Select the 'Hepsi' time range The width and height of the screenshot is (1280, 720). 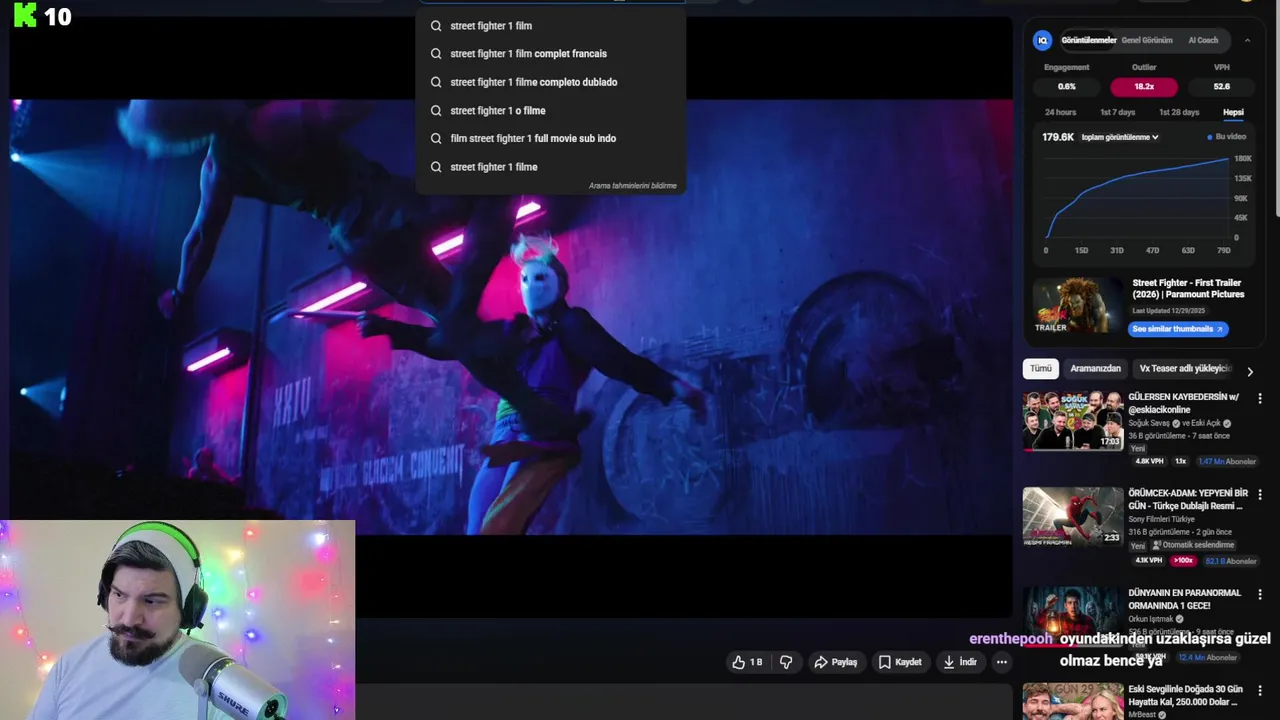click(x=1233, y=113)
